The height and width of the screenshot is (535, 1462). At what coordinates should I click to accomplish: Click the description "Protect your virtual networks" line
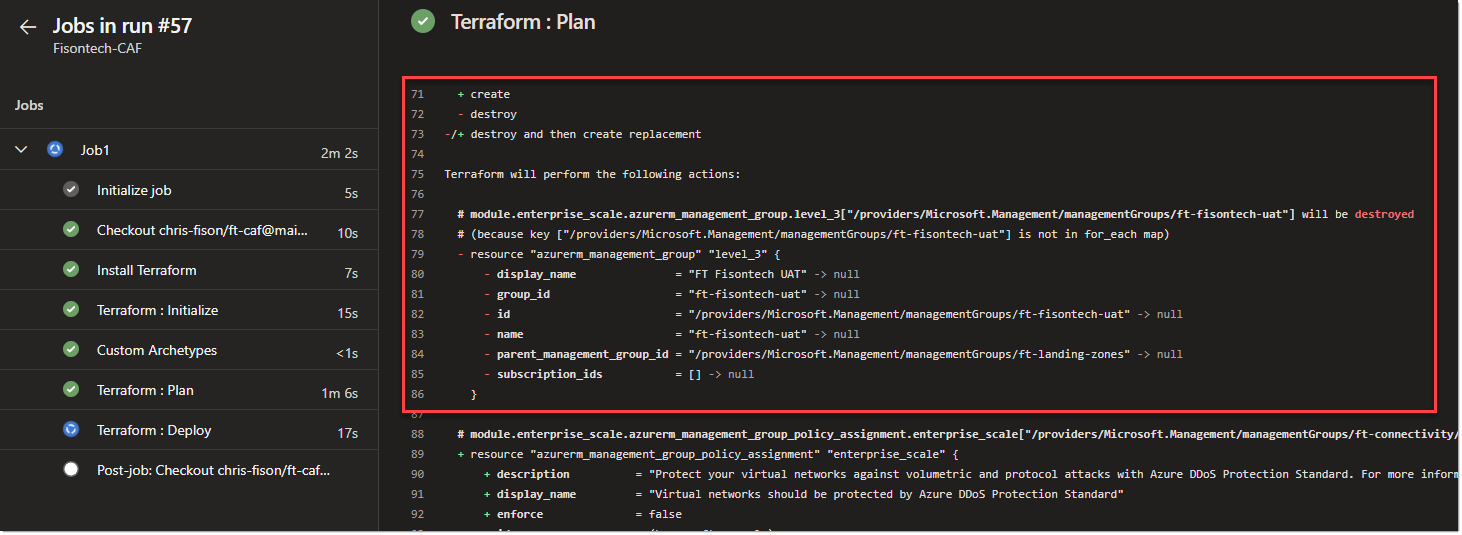970,474
